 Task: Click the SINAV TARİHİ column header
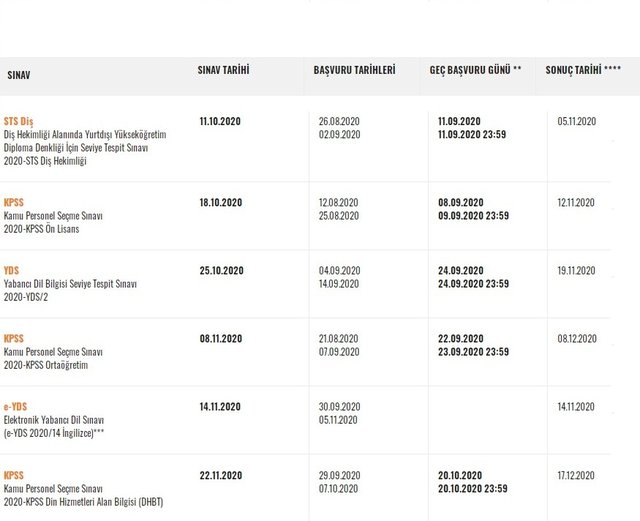(x=224, y=70)
